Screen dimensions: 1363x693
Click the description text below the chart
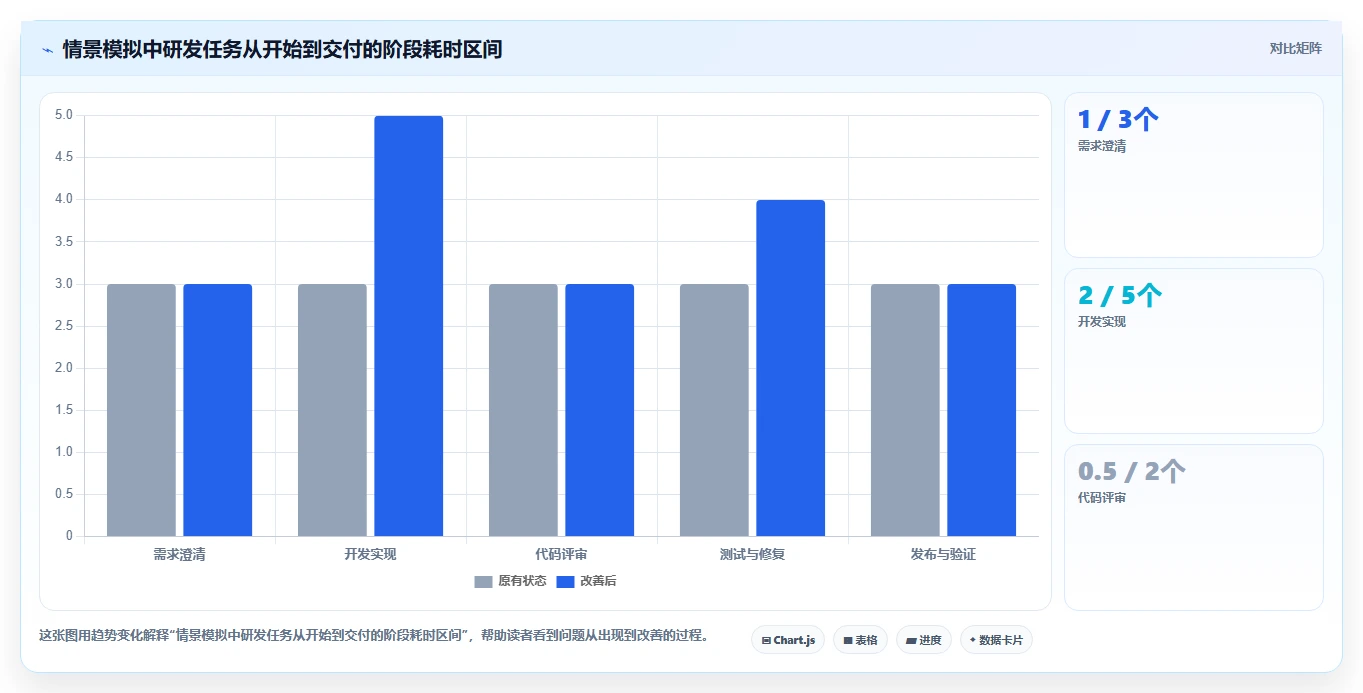(374, 635)
